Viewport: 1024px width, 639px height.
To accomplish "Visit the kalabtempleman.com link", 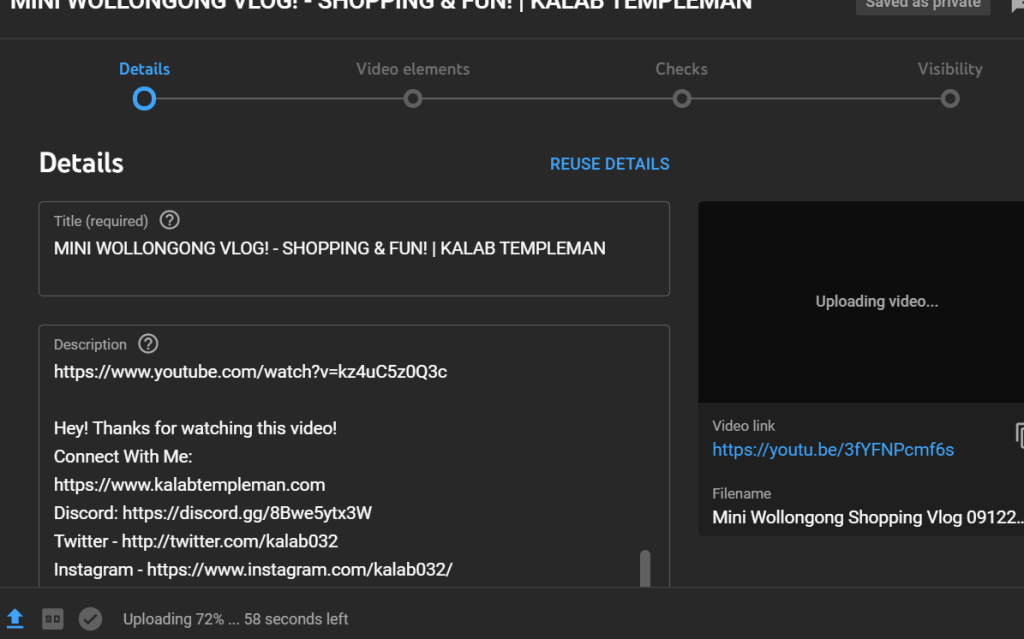I will (189, 484).
